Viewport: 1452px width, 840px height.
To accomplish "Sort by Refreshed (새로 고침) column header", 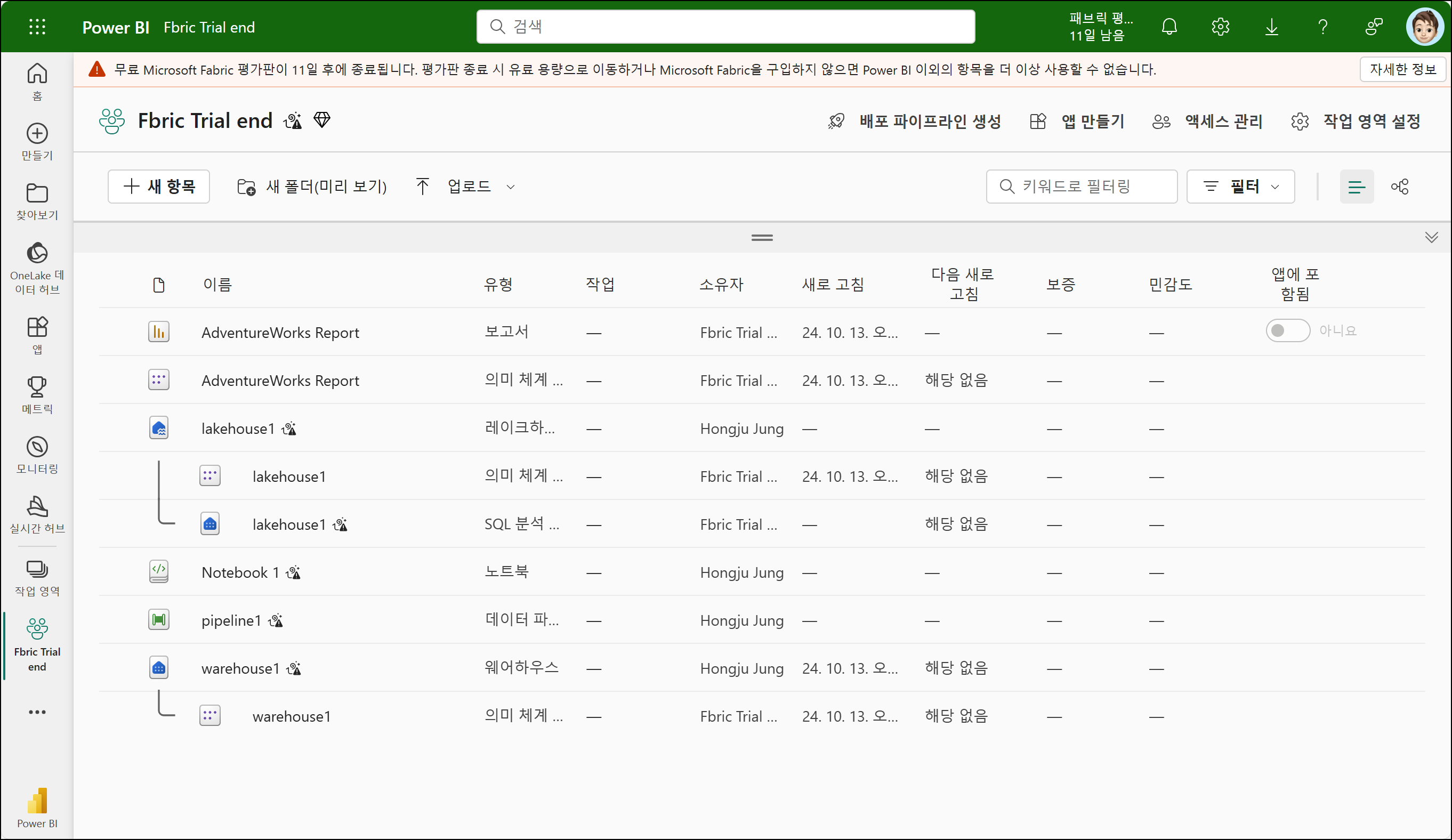I will (833, 285).
